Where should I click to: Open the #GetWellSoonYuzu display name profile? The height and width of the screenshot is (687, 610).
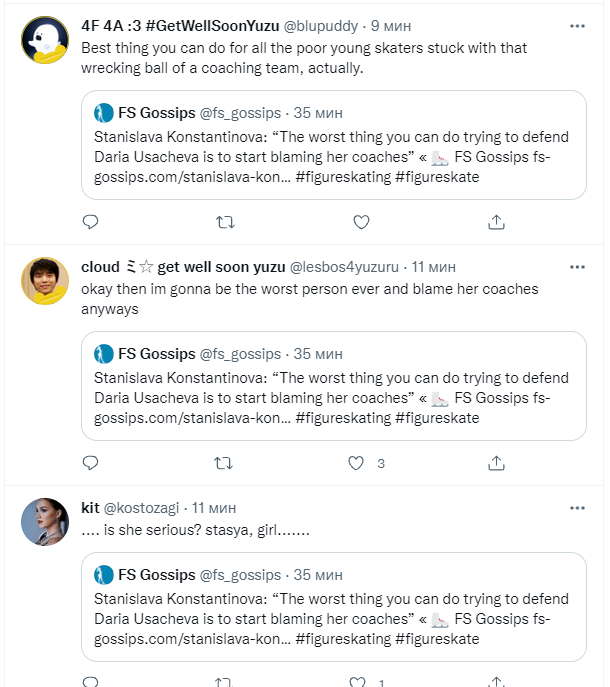click(x=180, y=26)
